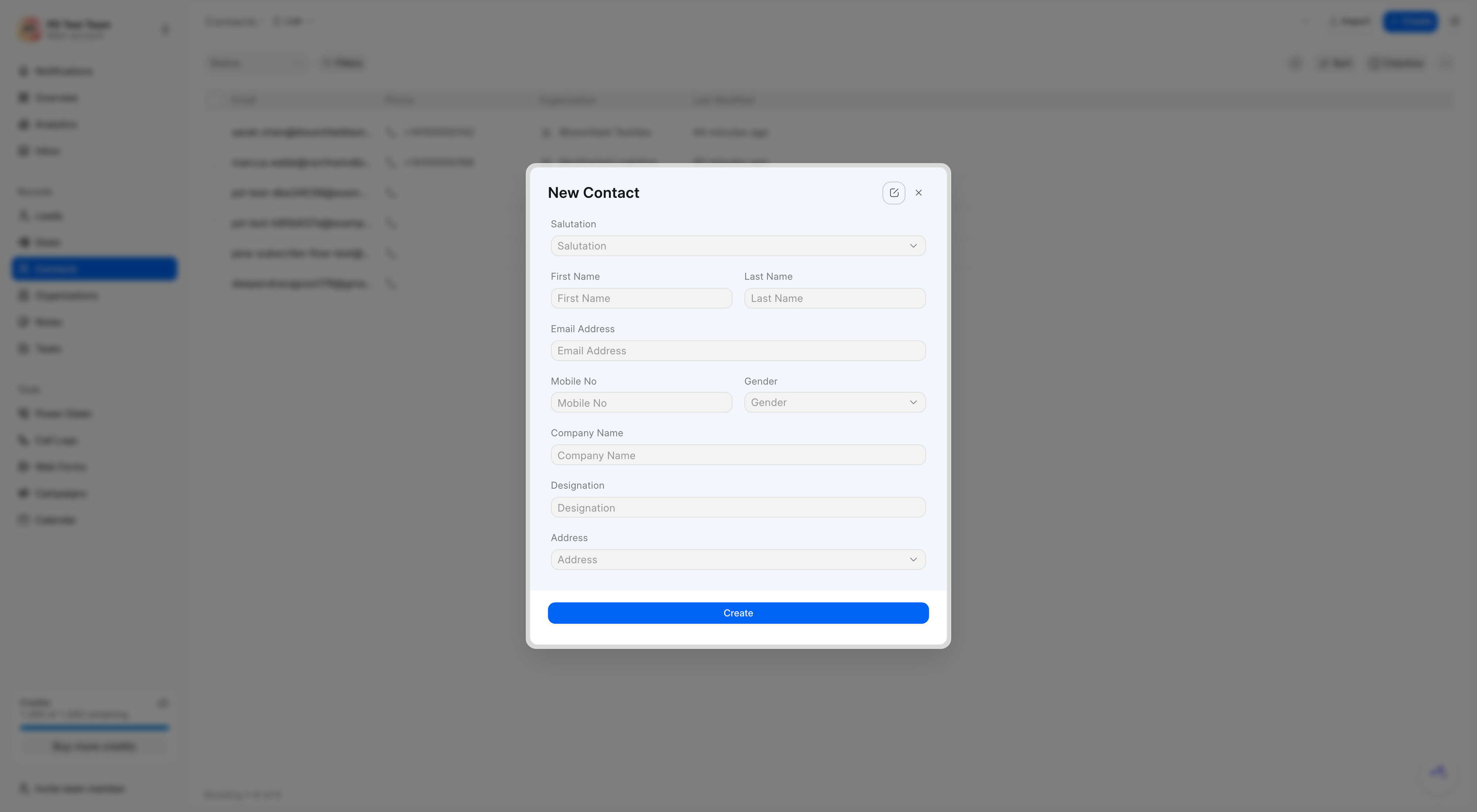Viewport: 1477px width, 812px height.
Task: Select the Mobile No input
Action: 641,402
